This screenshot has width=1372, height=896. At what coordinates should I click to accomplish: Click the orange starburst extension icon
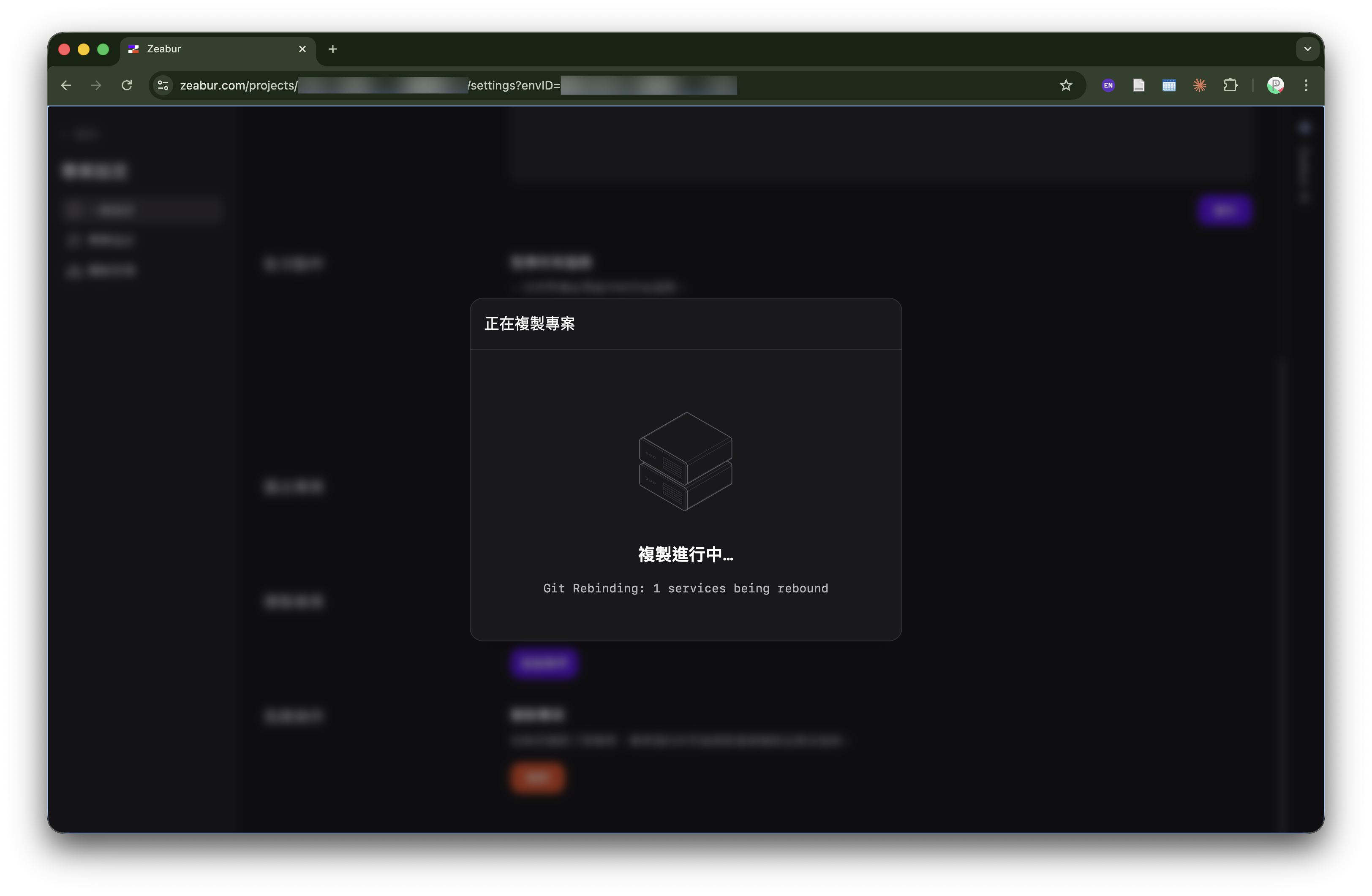[x=1199, y=85]
